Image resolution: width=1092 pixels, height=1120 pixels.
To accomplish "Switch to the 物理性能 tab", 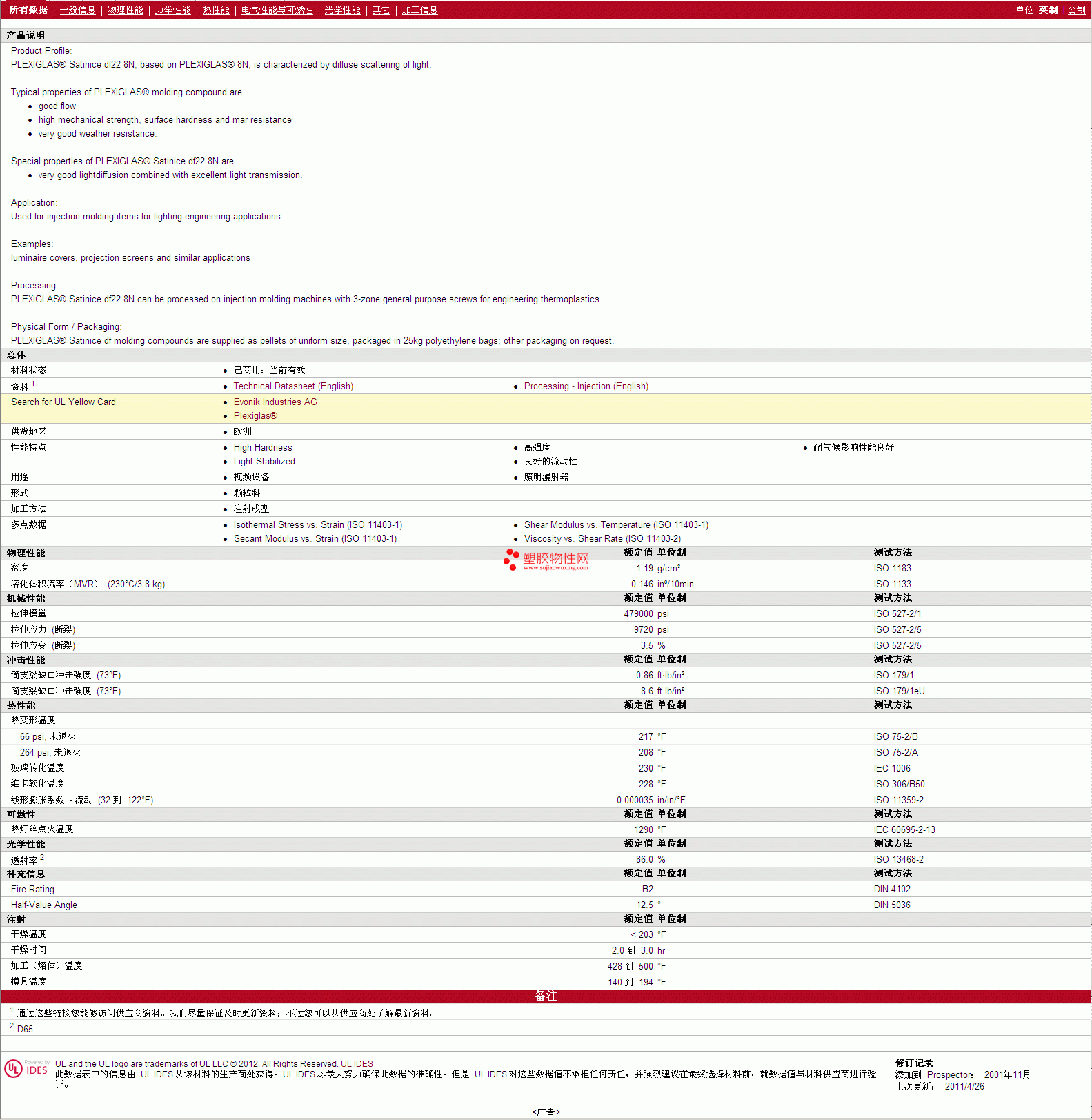I will [x=125, y=10].
